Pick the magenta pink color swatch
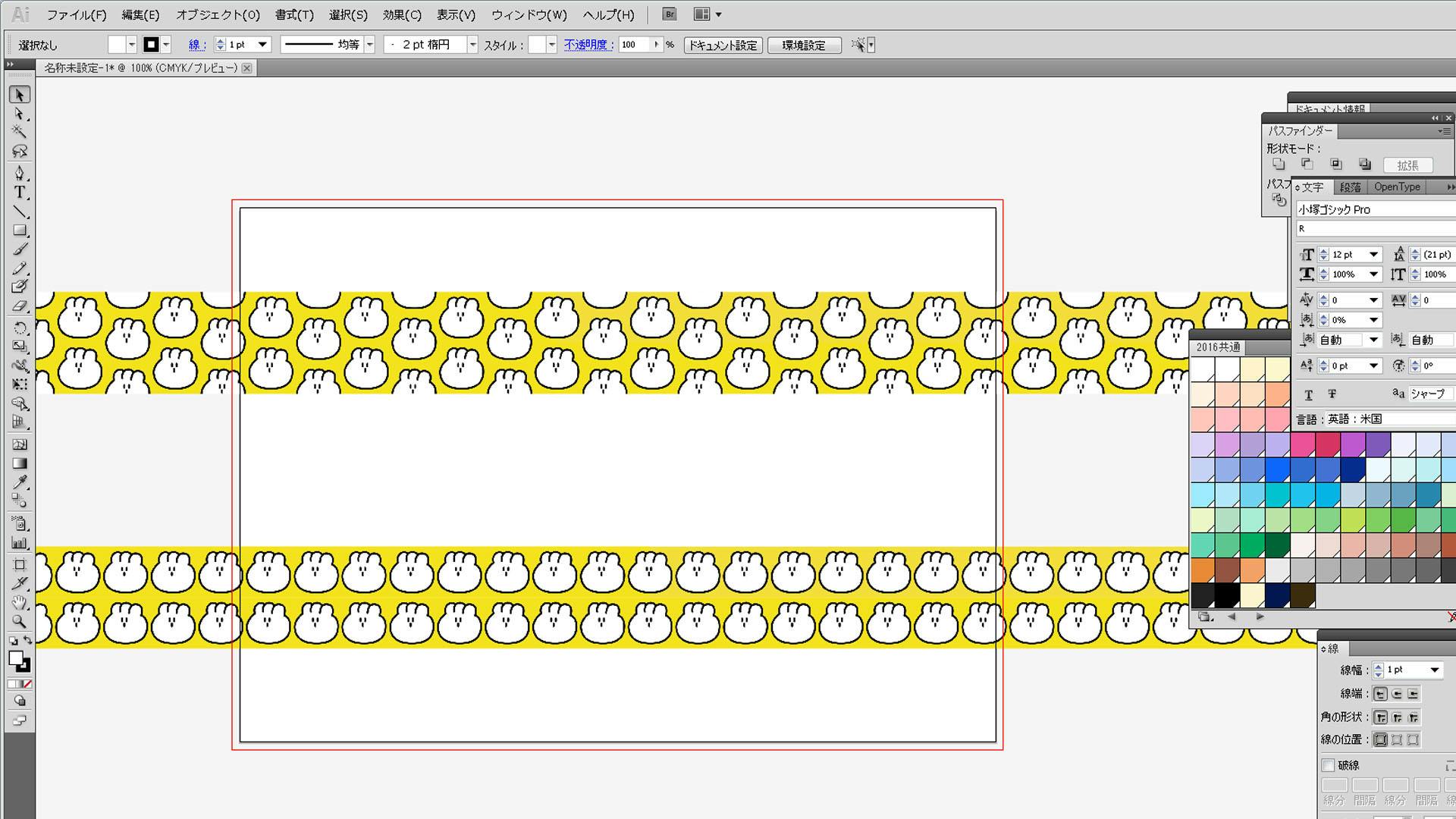This screenshot has width=1456, height=819. click(1302, 444)
